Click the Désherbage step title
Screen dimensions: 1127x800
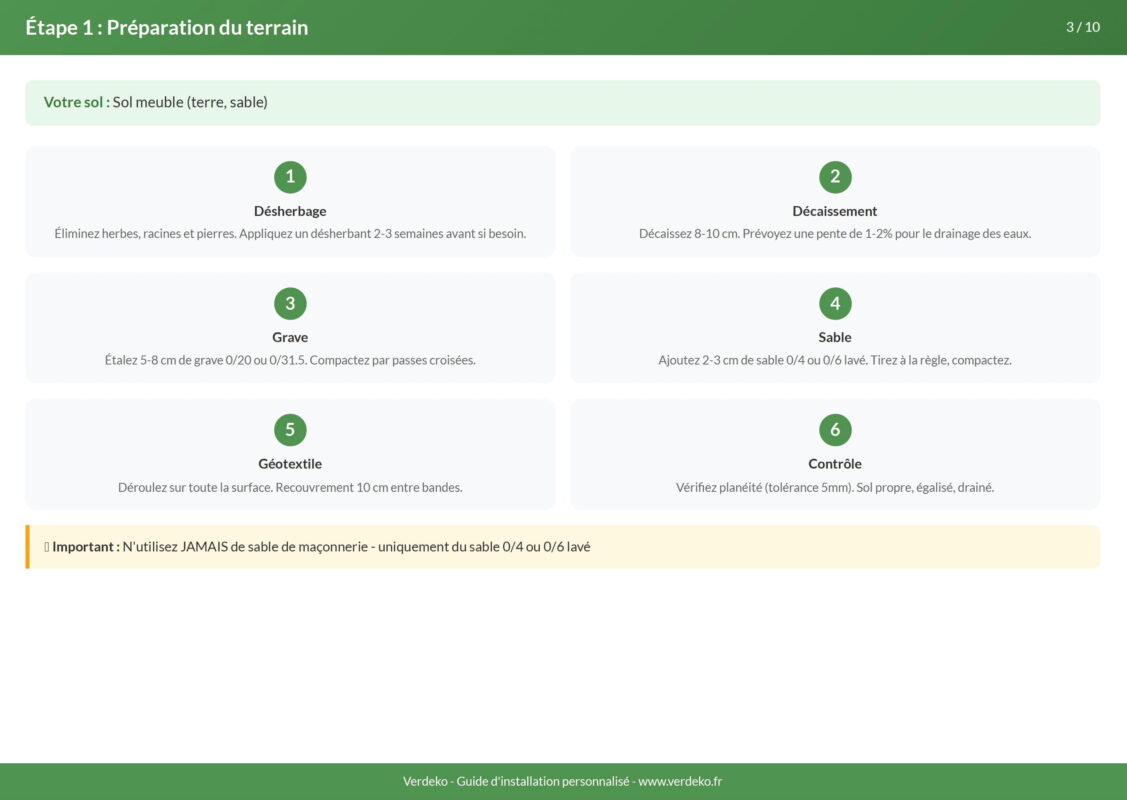point(290,211)
